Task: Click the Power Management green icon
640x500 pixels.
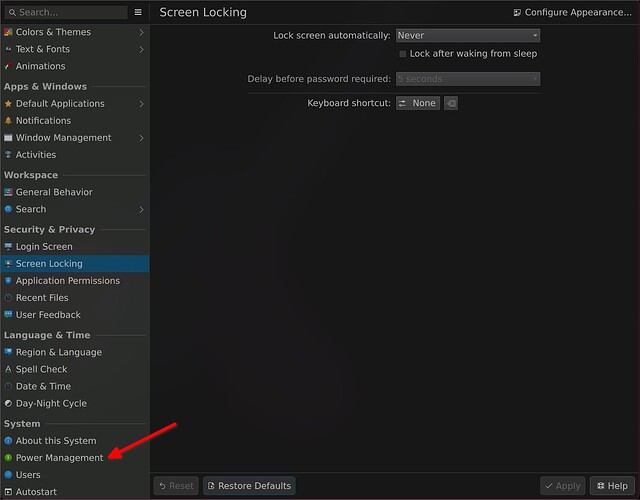Action: [x=8, y=458]
